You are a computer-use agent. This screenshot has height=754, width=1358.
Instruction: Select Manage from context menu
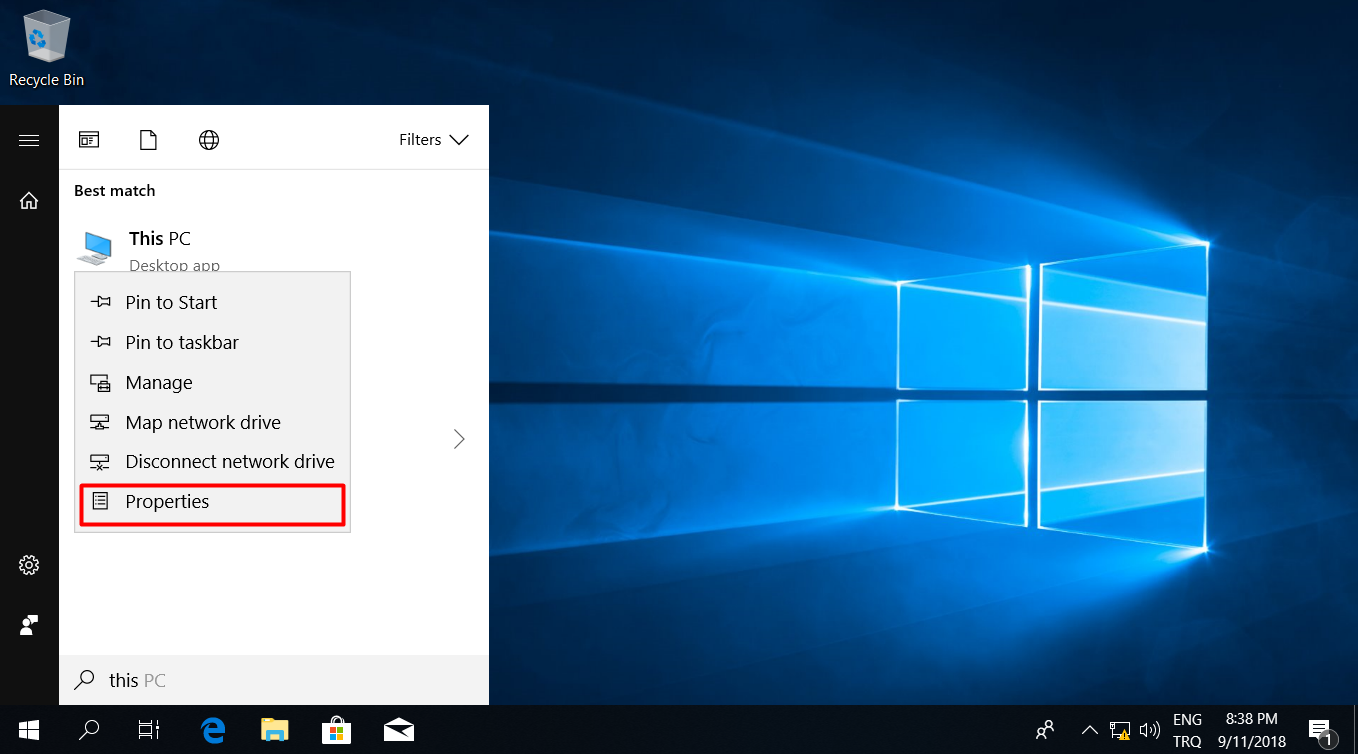pos(213,382)
